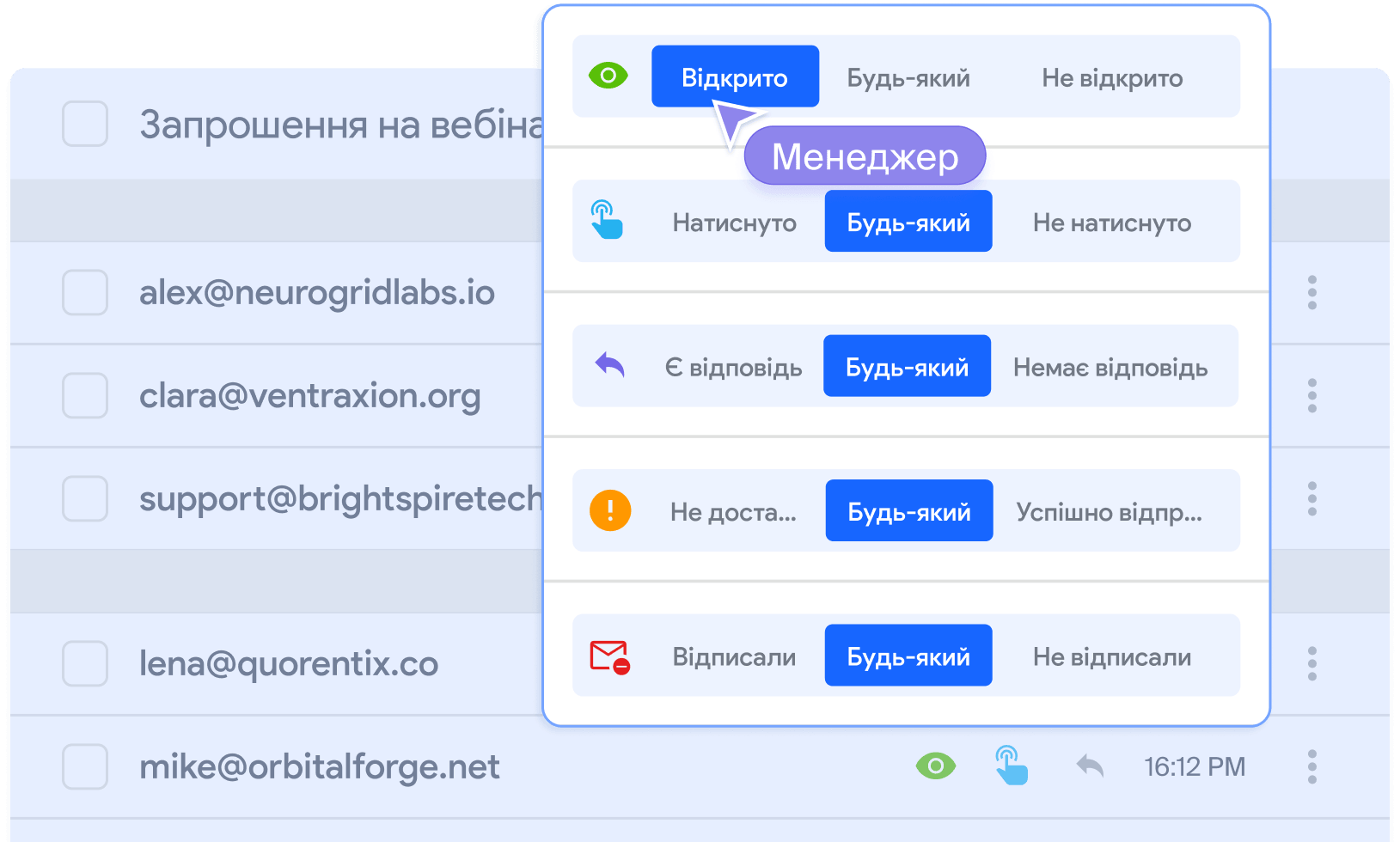The height and width of the screenshot is (842, 1400).
Task: Check the checkbox next to alex@neurogridlabs.io
Action: [x=84, y=293]
